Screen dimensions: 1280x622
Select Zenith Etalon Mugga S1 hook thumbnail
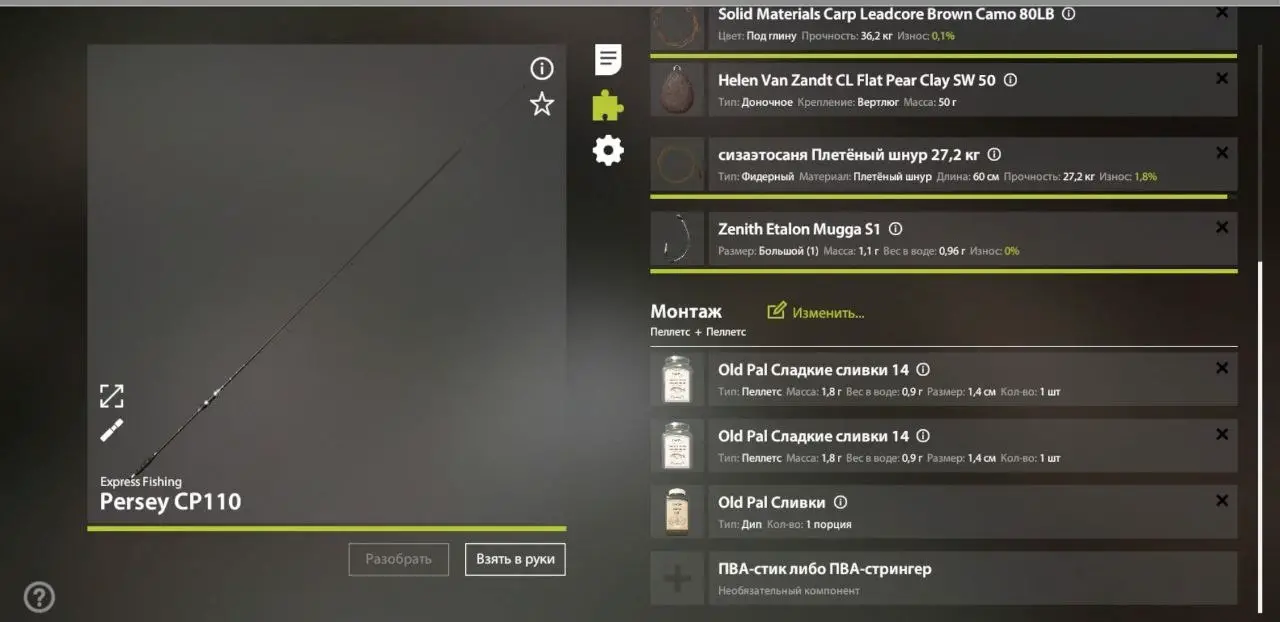[x=677, y=238]
